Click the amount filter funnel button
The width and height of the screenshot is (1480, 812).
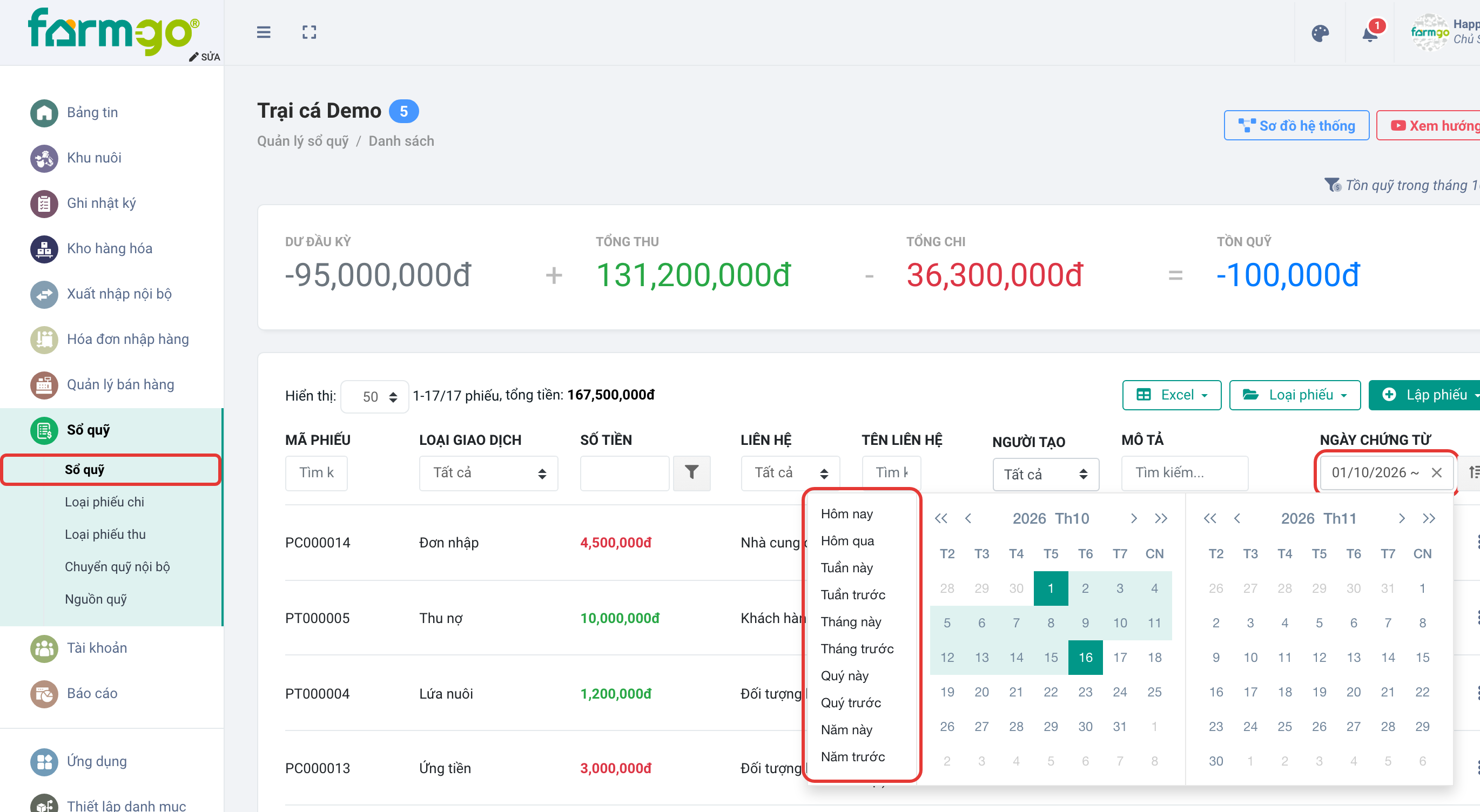point(692,472)
